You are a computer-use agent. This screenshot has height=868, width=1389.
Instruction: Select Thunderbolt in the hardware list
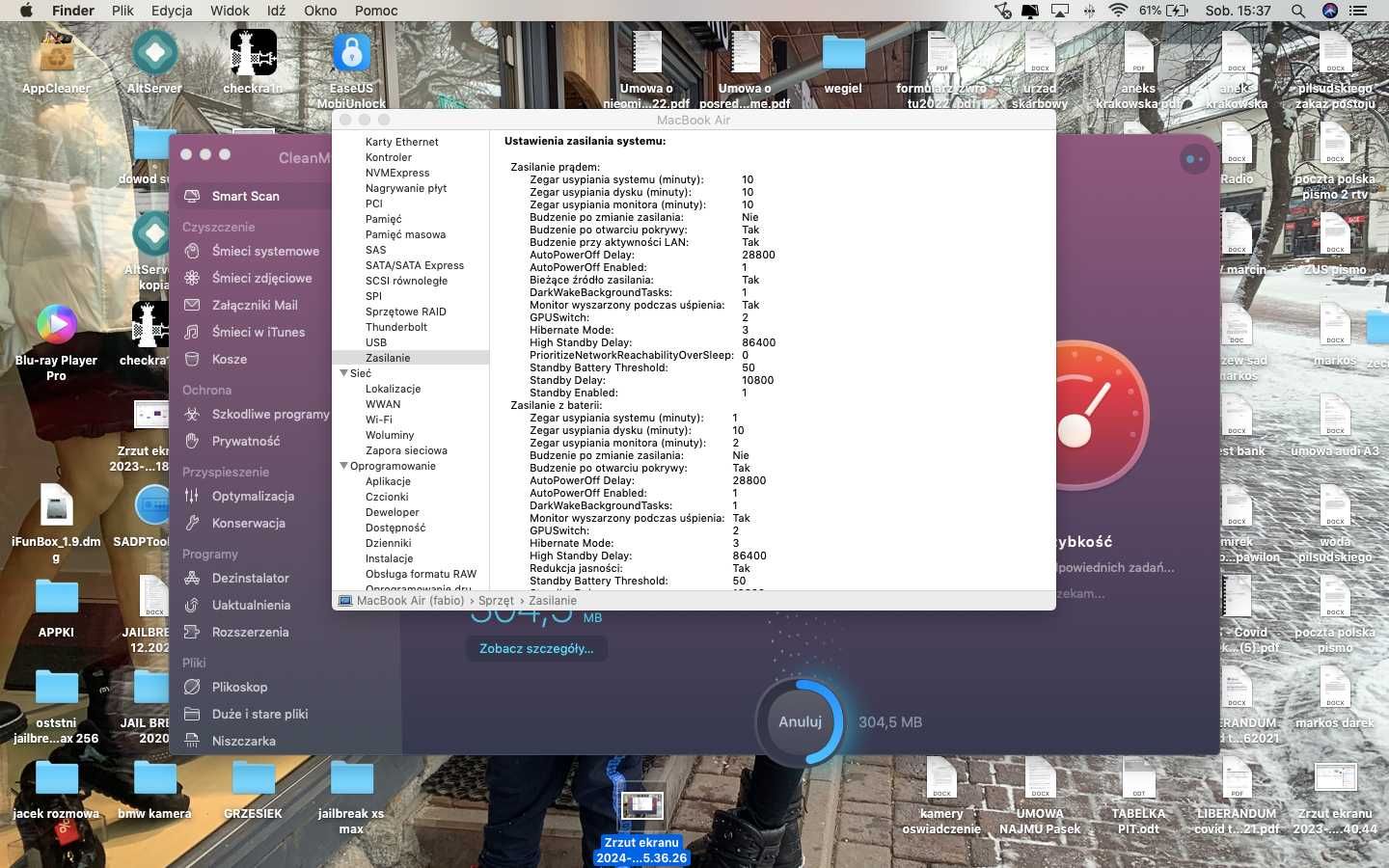[395, 327]
